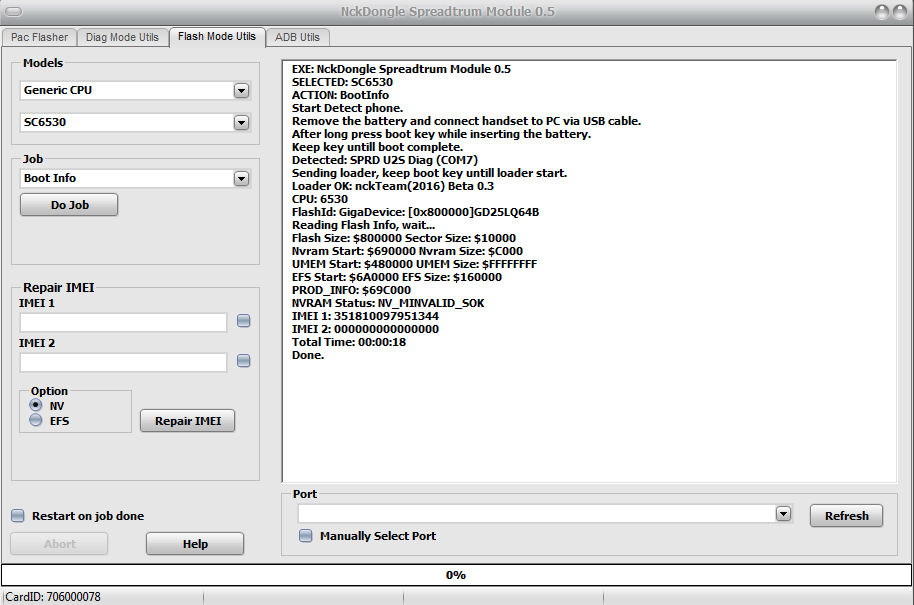914x605 pixels.
Task: Click the log line 'IMEI 2: 000000000000000'
Action: (365, 329)
